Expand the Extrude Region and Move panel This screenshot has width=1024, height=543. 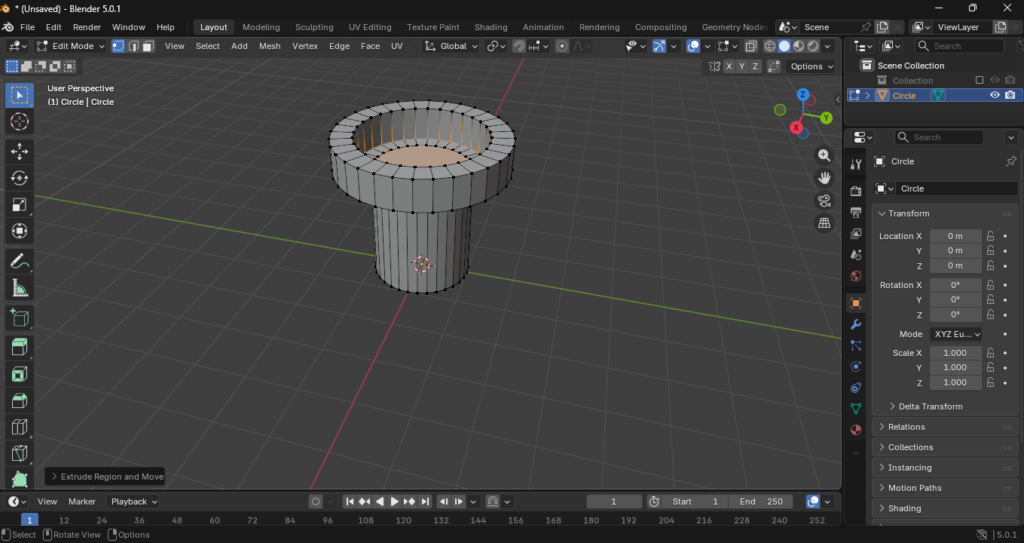click(x=106, y=476)
